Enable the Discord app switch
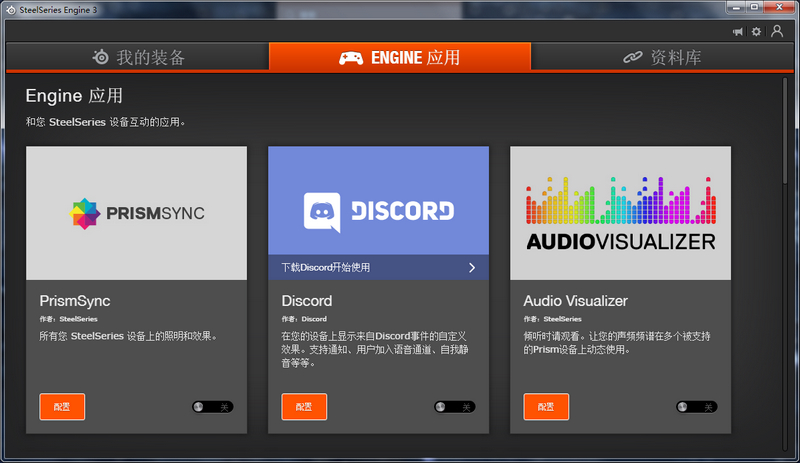Screen dimensions: 800x463 455,407
